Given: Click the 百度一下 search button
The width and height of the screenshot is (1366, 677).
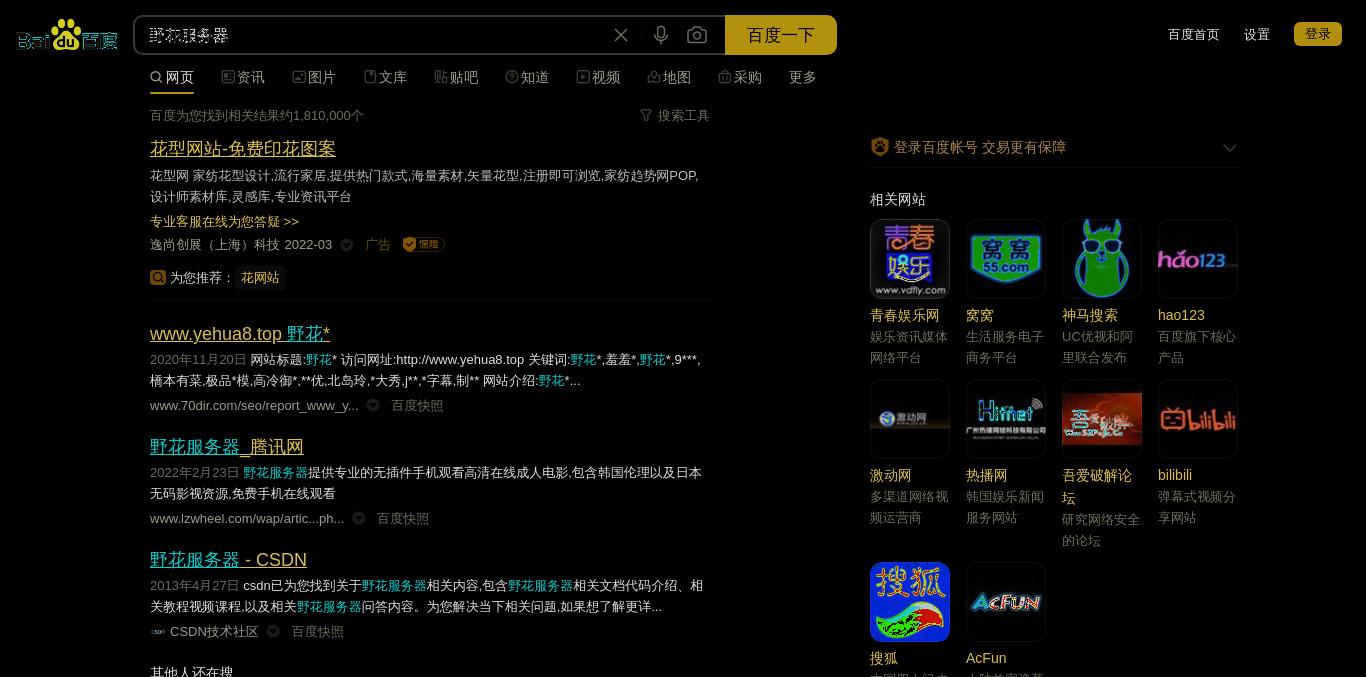Looking at the screenshot, I should pos(781,35).
